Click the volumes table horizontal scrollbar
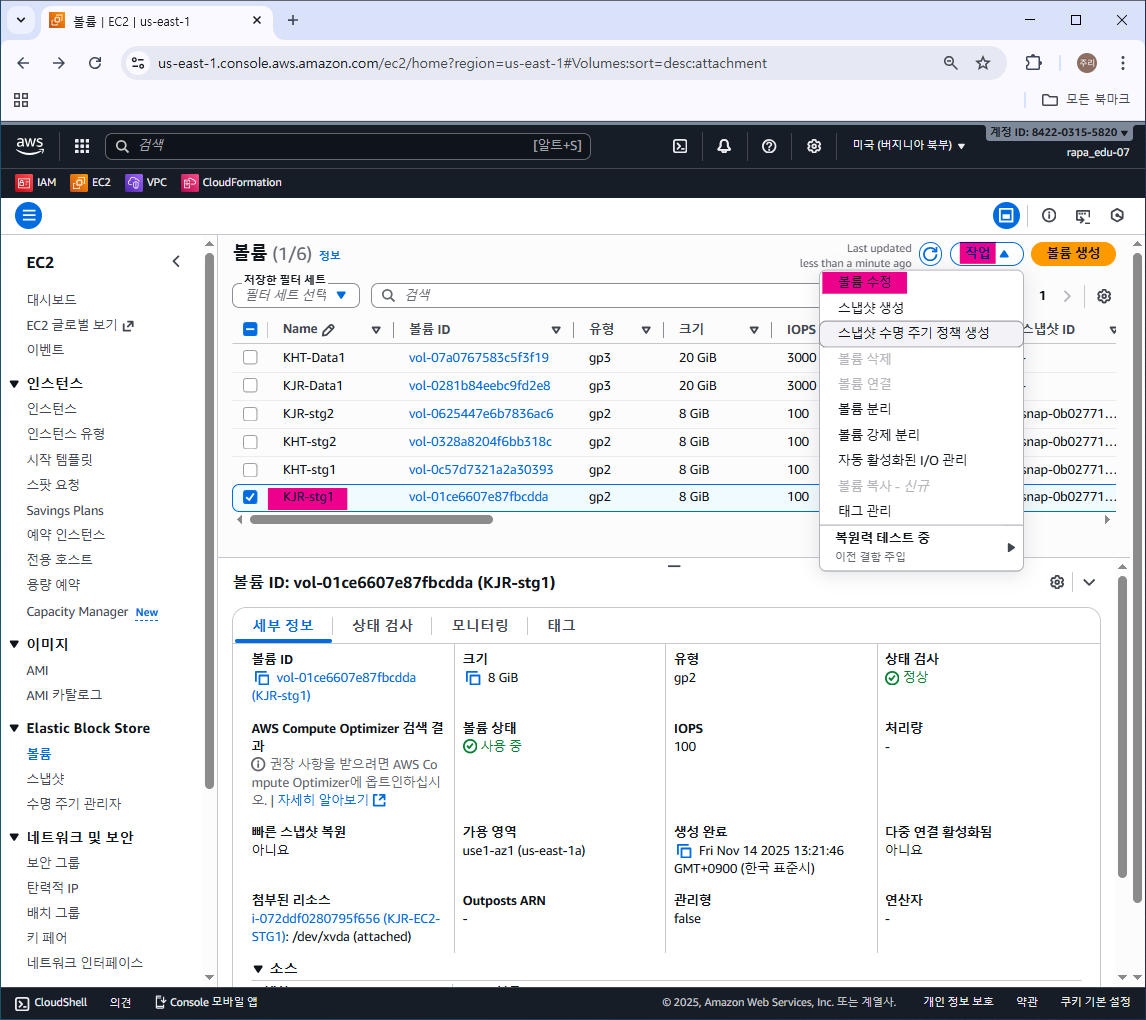1146x1020 pixels. (x=371, y=519)
